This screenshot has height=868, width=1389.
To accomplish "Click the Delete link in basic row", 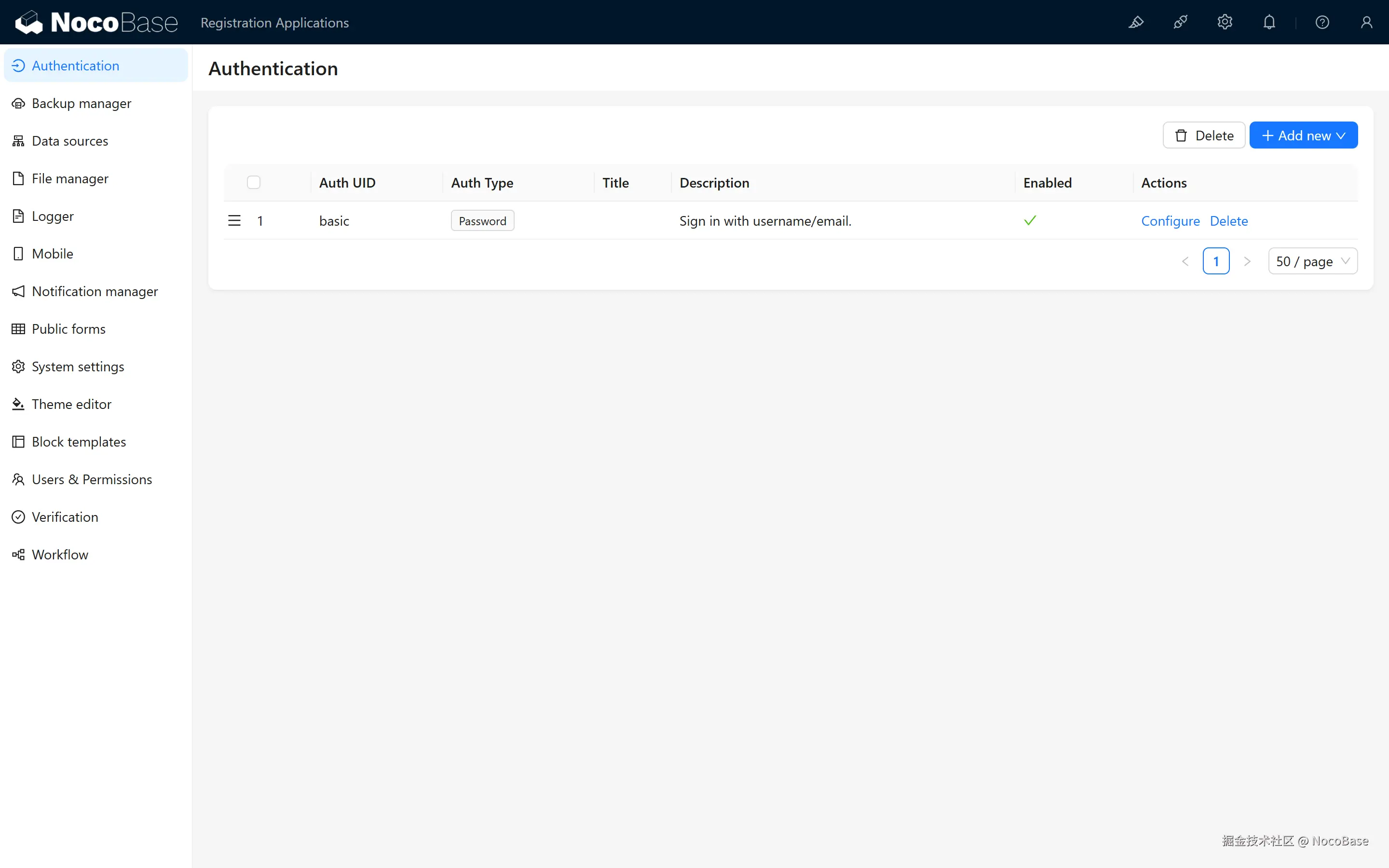I will 1228,221.
